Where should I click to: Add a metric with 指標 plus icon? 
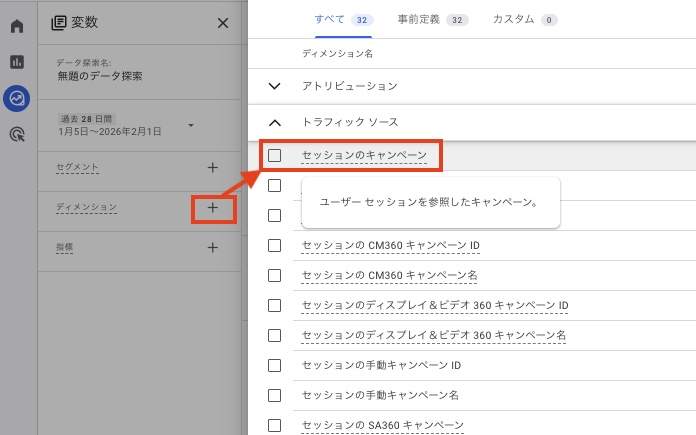pos(213,247)
